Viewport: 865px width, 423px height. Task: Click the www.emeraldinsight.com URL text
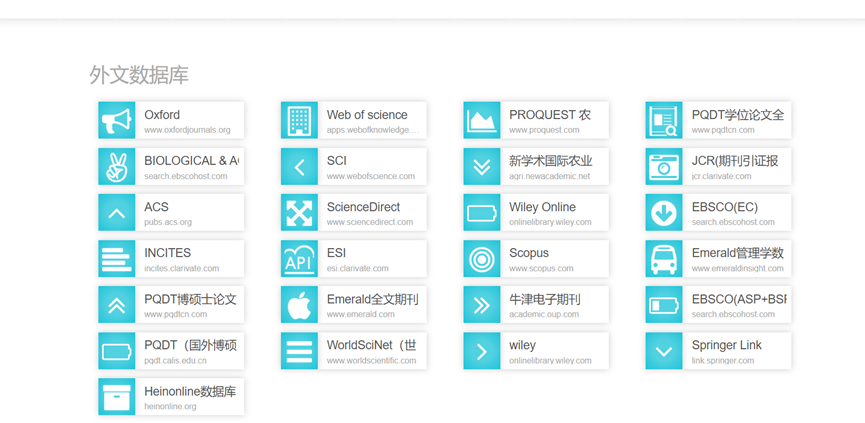tap(738, 269)
